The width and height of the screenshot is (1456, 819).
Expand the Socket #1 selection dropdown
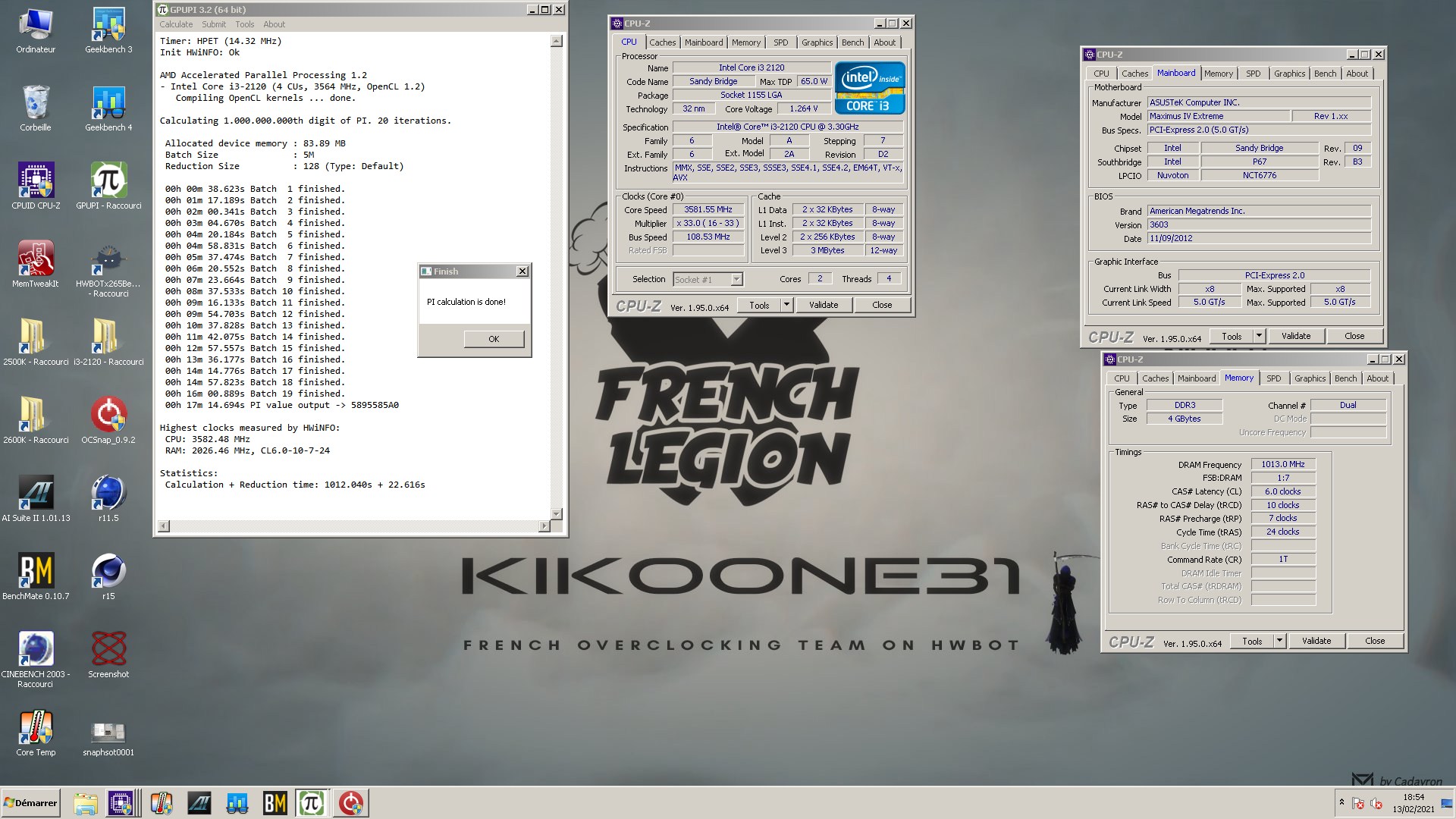(736, 280)
